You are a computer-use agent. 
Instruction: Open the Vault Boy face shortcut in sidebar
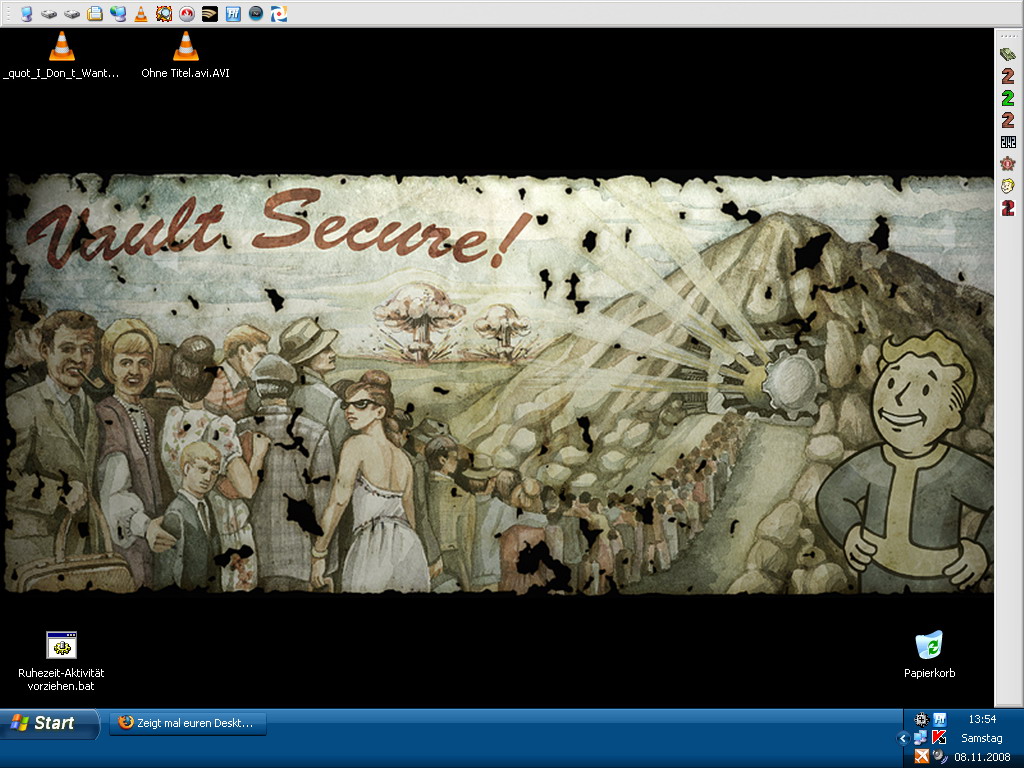tap(1008, 186)
